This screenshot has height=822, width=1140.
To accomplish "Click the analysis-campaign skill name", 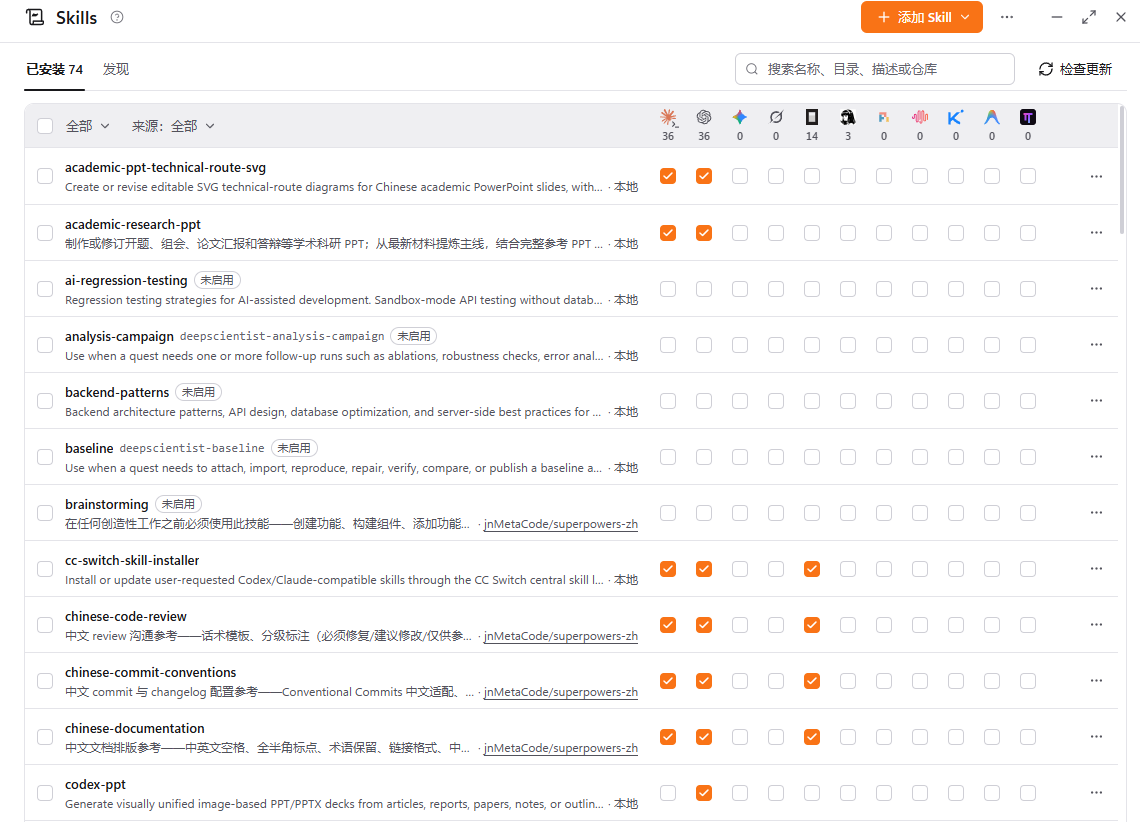I will pos(119,337).
